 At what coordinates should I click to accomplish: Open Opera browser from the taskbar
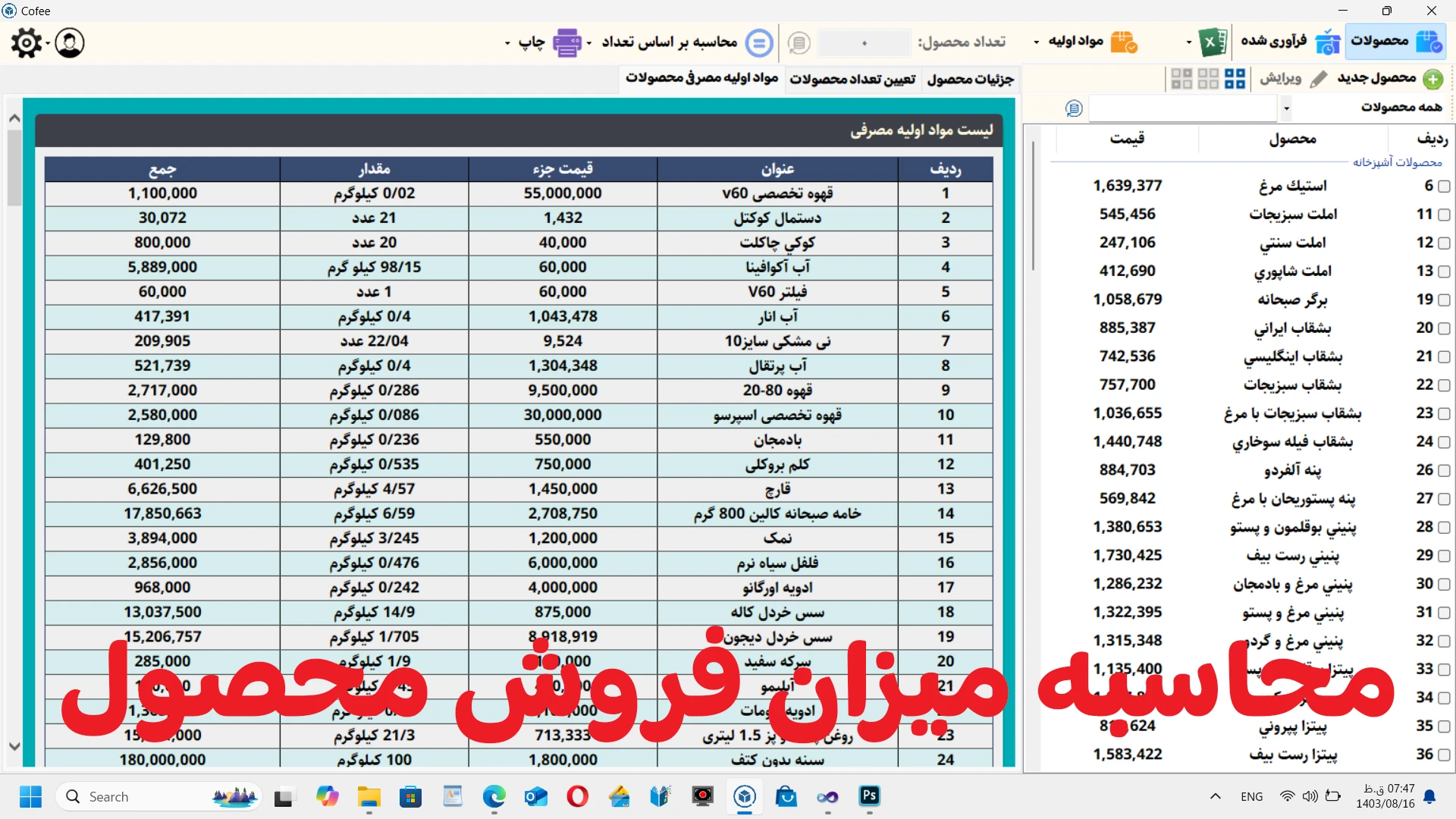click(x=577, y=797)
